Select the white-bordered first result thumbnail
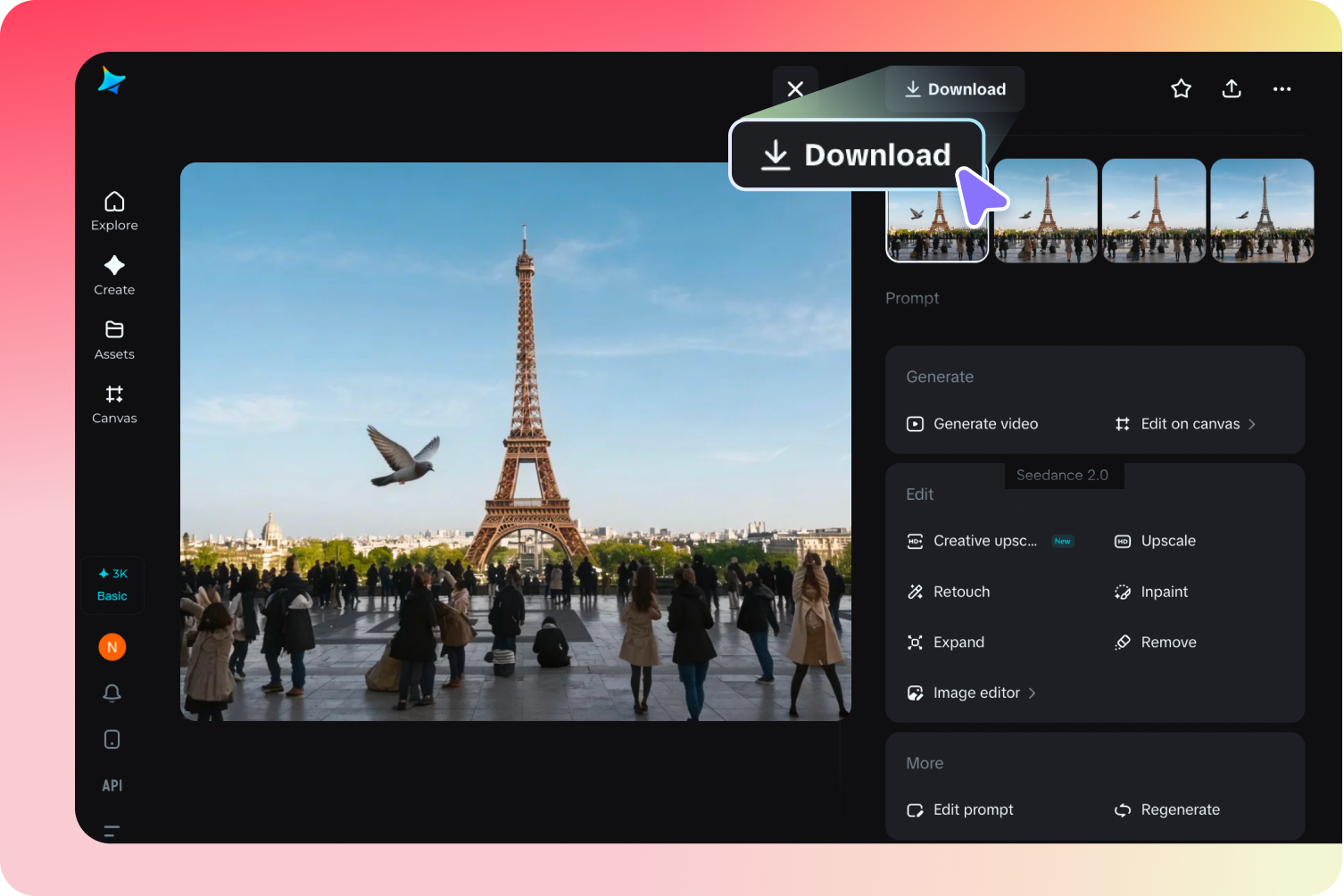 click(x=936, y=225)
